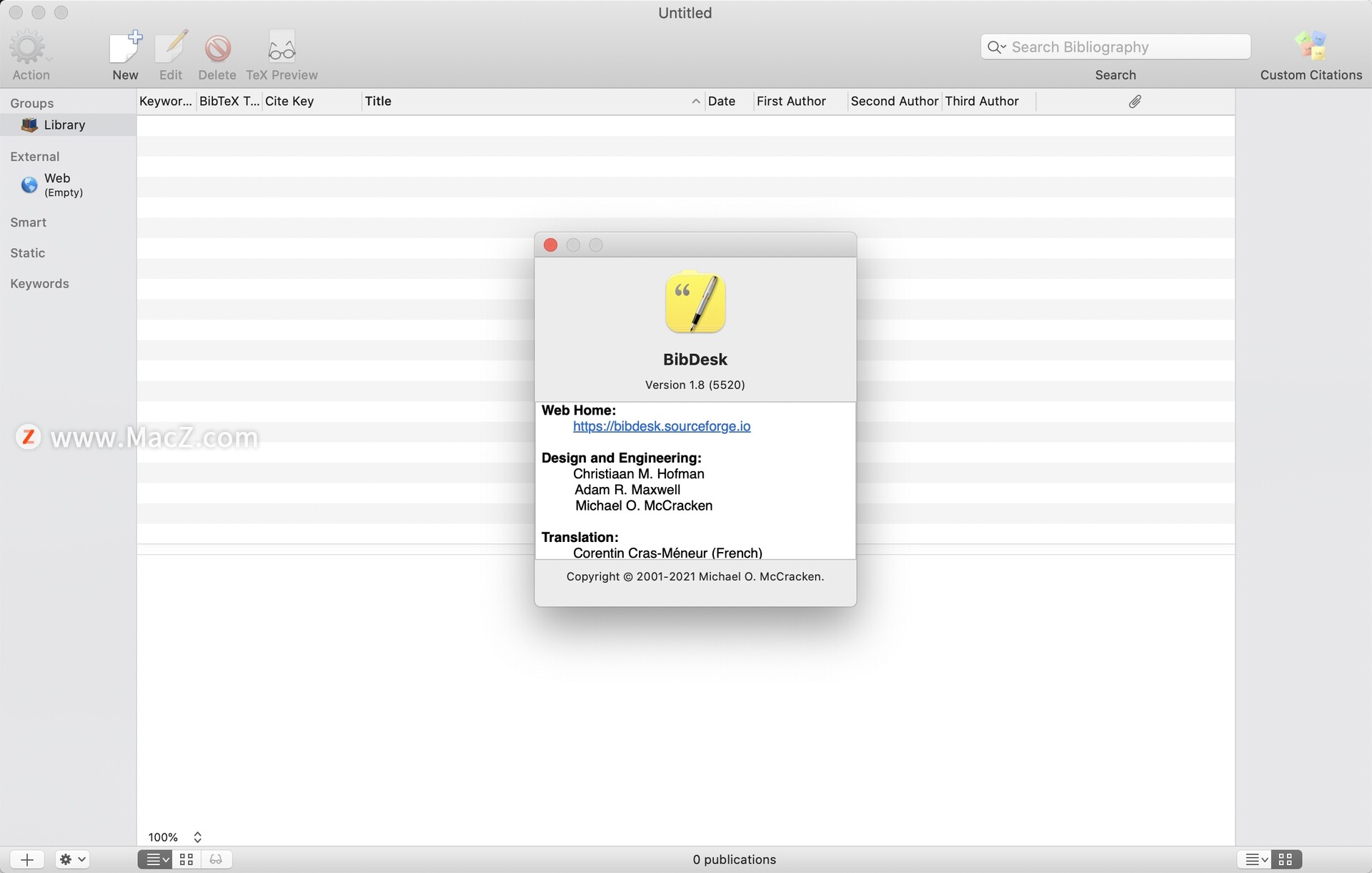The width and height of the screenshot is (1372, 873).
Task: Sort by First Author column
Action: (x=800, y=102)
